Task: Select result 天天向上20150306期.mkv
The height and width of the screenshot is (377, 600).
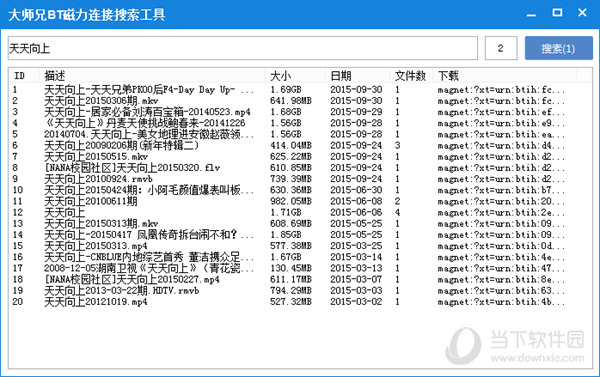Action: (101, 101)
